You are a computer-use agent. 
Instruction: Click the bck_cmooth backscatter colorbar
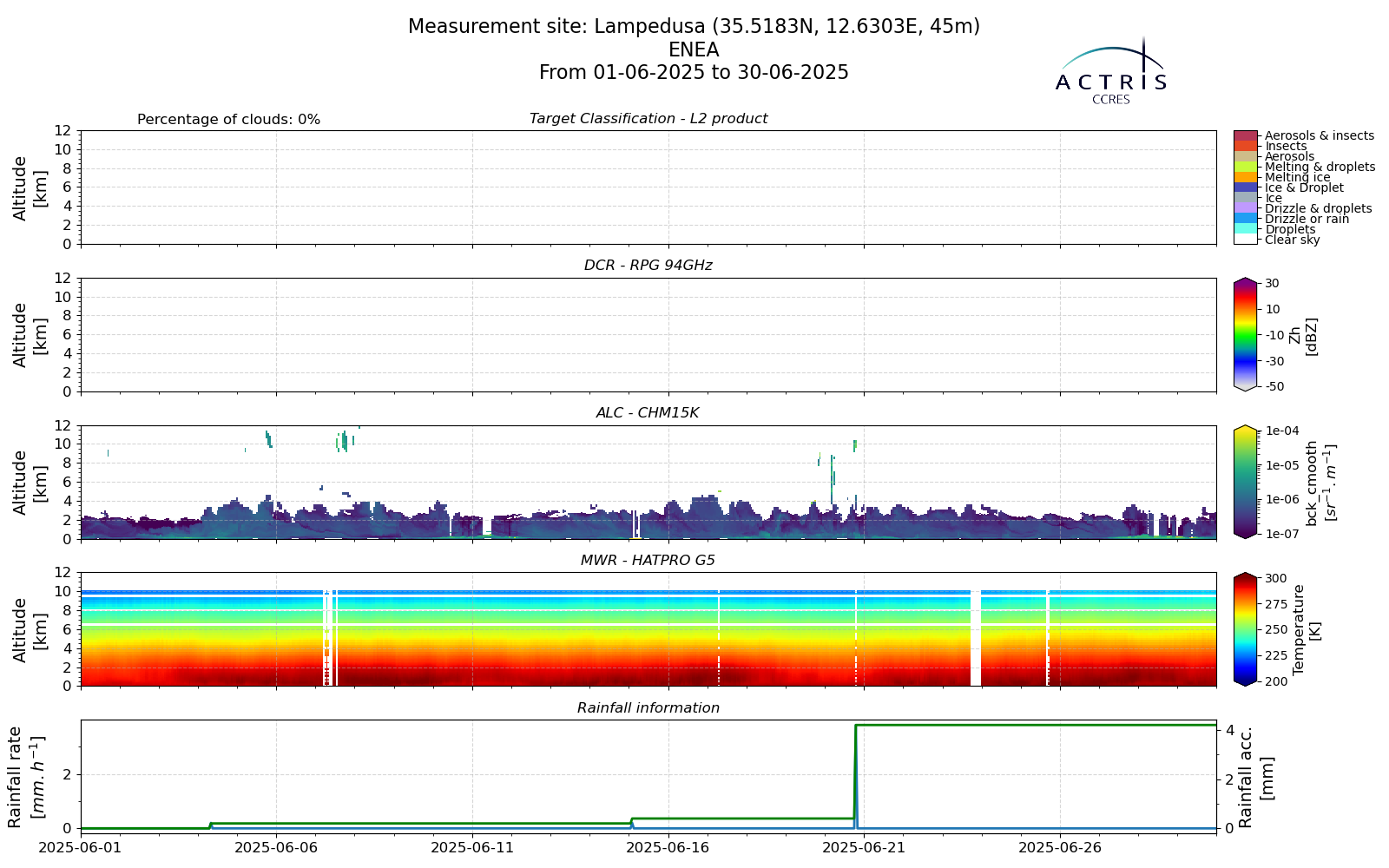(1245, 482)
